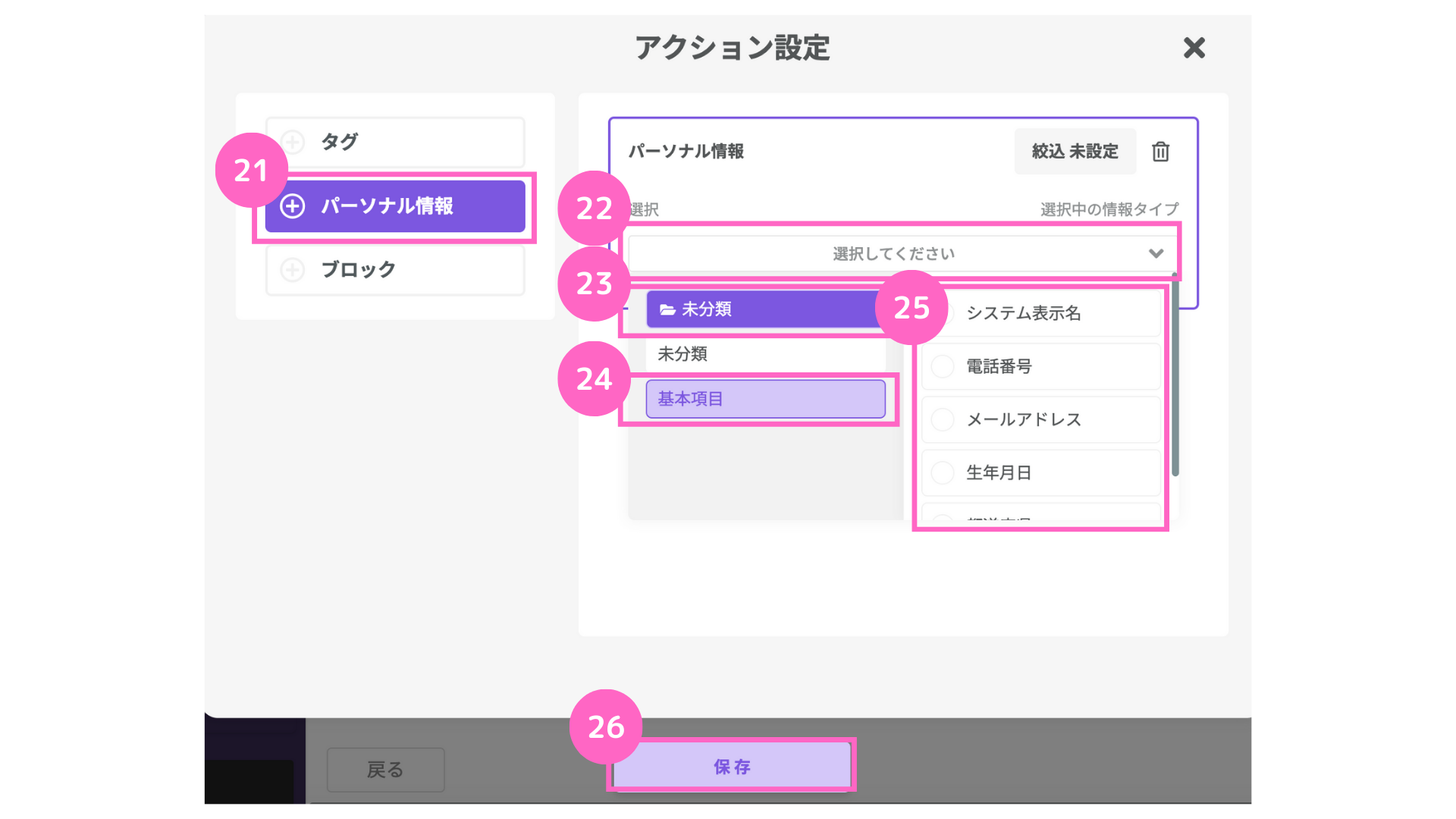Select the 生年月日 radio button

(x=943, y=472)
